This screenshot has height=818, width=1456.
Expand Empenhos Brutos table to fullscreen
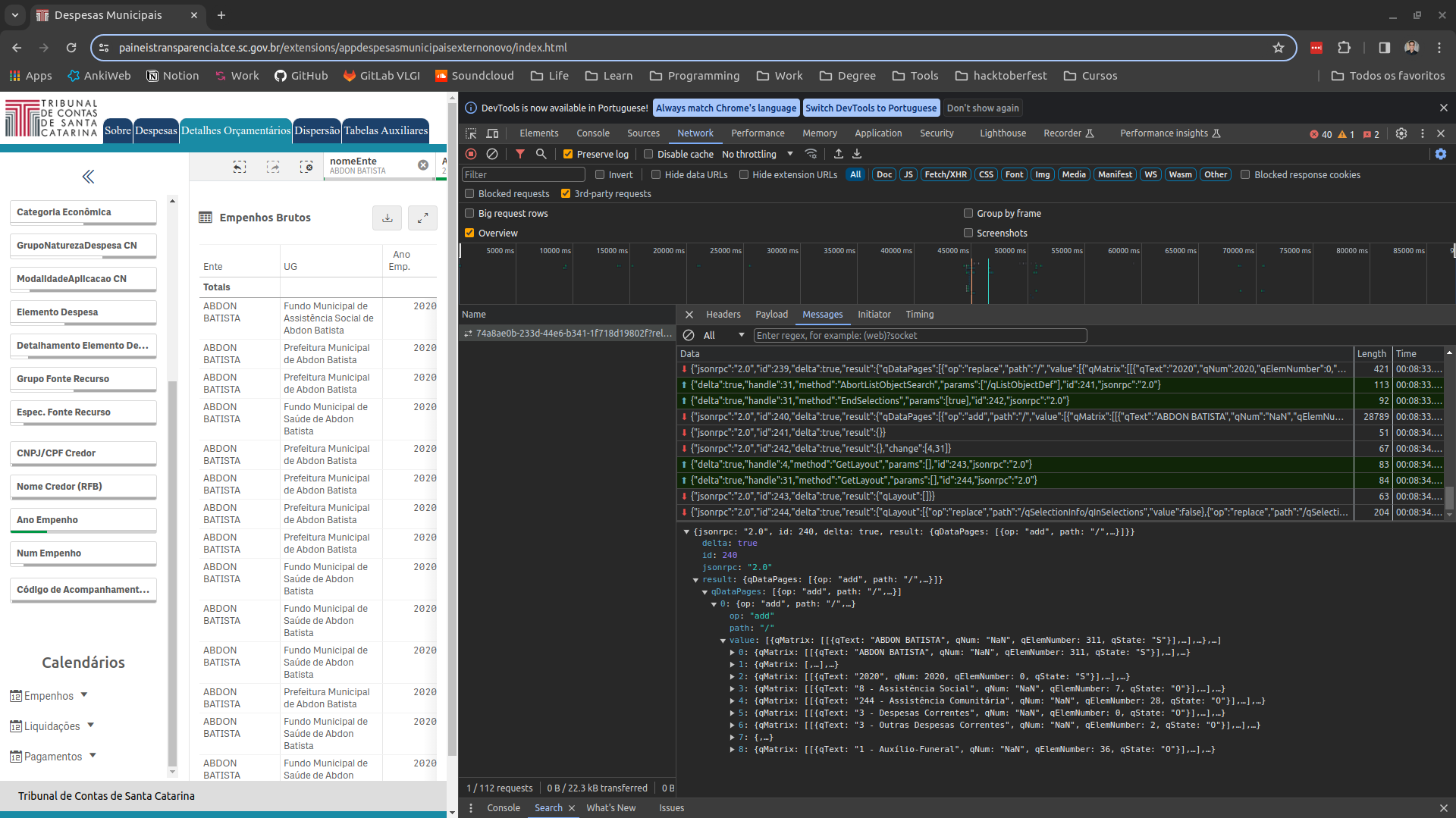[x=422, y=218]
